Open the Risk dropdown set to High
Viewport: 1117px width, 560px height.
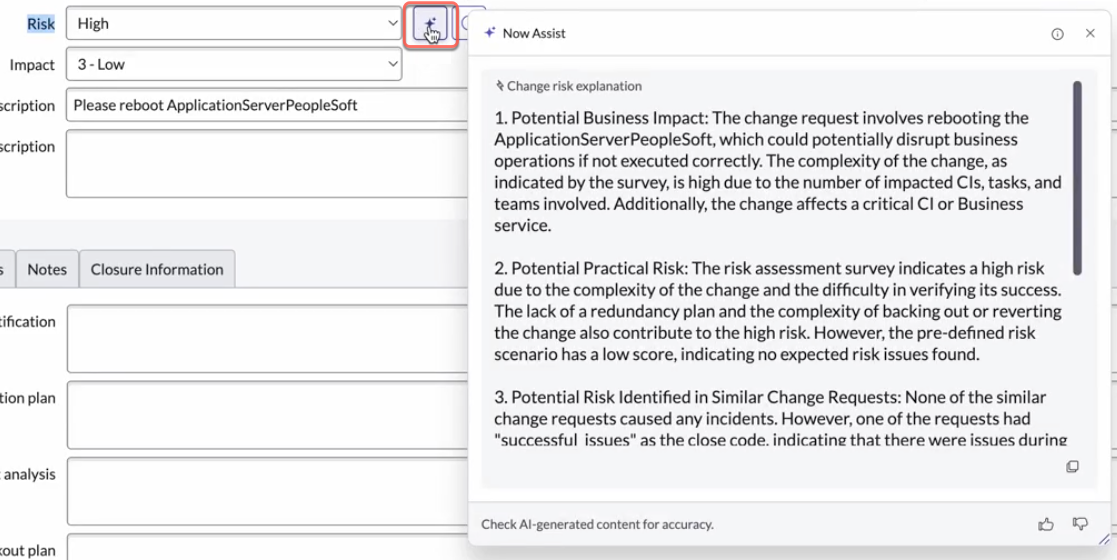point(234,24)
